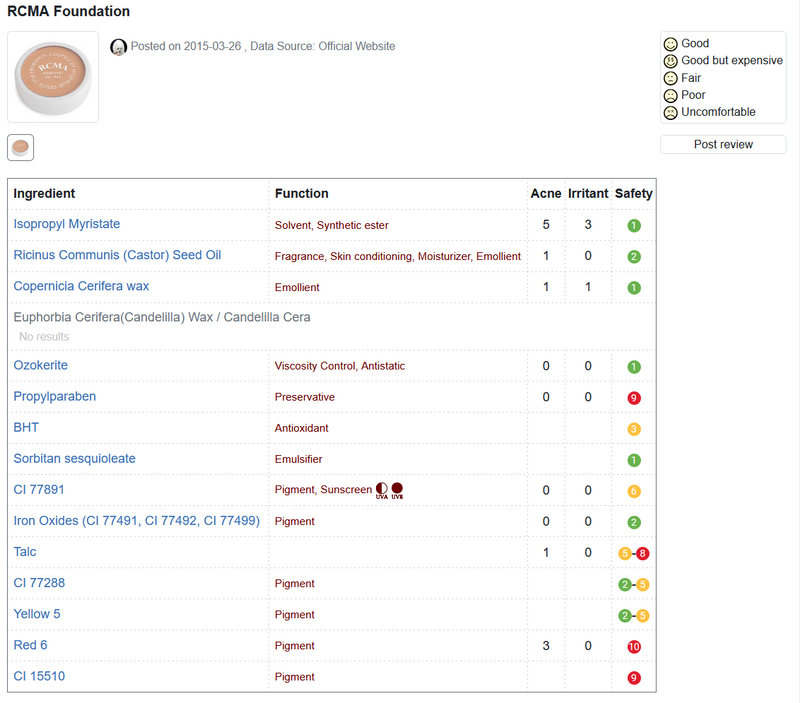
Task: Click the Post review button
Action: [723, 144]
